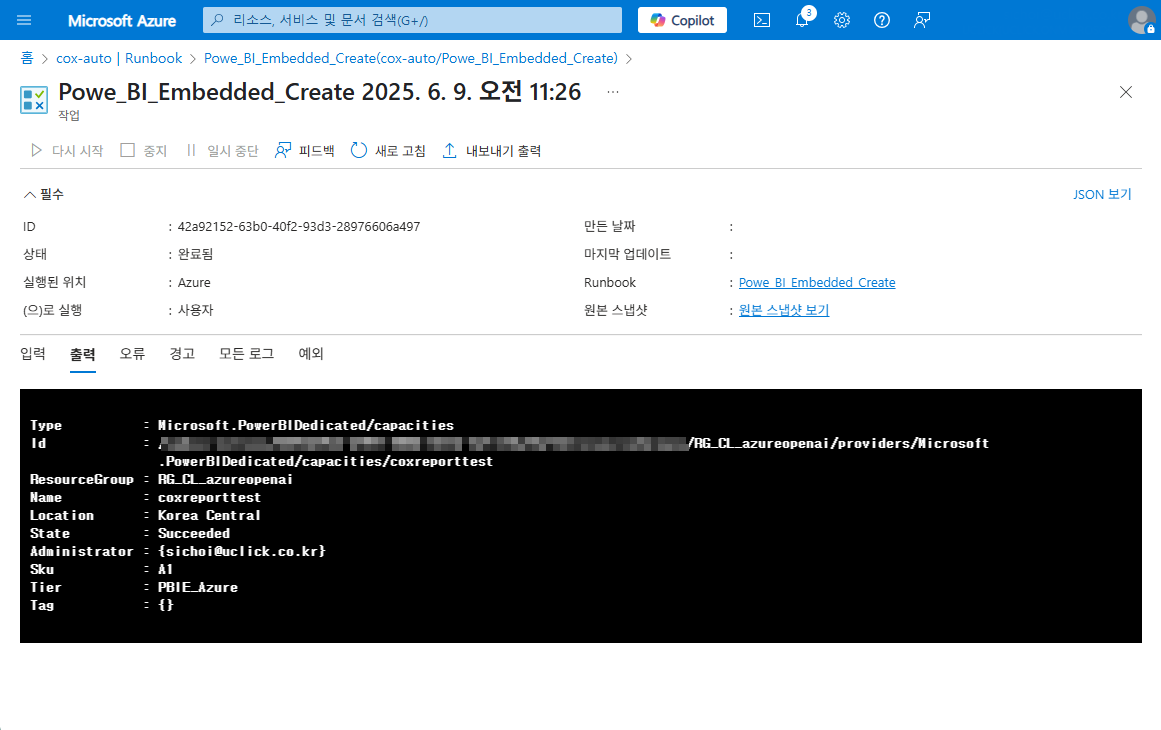The width and height of the screenshot is (1161, 730).
Task: Open the user account avatar
Action: pos(1141,20)
